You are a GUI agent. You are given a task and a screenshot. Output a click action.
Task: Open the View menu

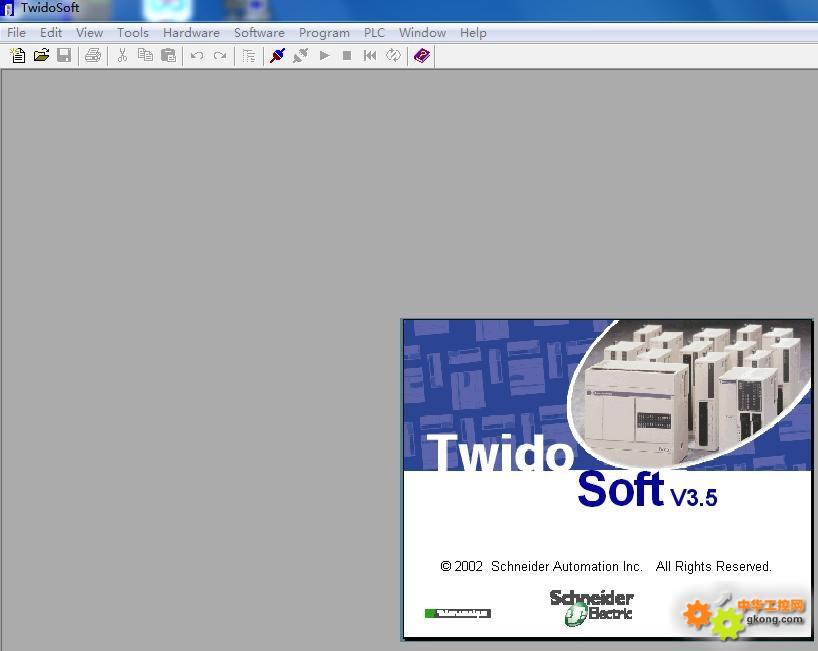tap(90, 33)
